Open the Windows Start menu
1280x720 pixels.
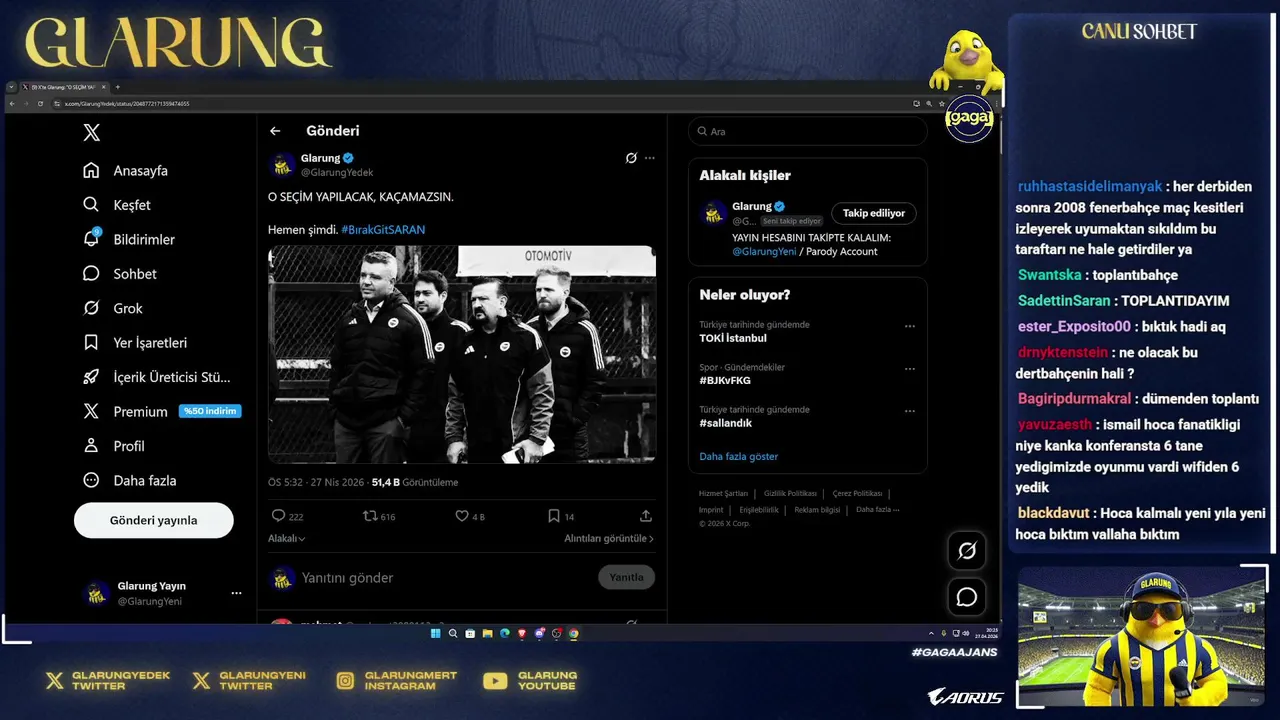pos(436,633)
